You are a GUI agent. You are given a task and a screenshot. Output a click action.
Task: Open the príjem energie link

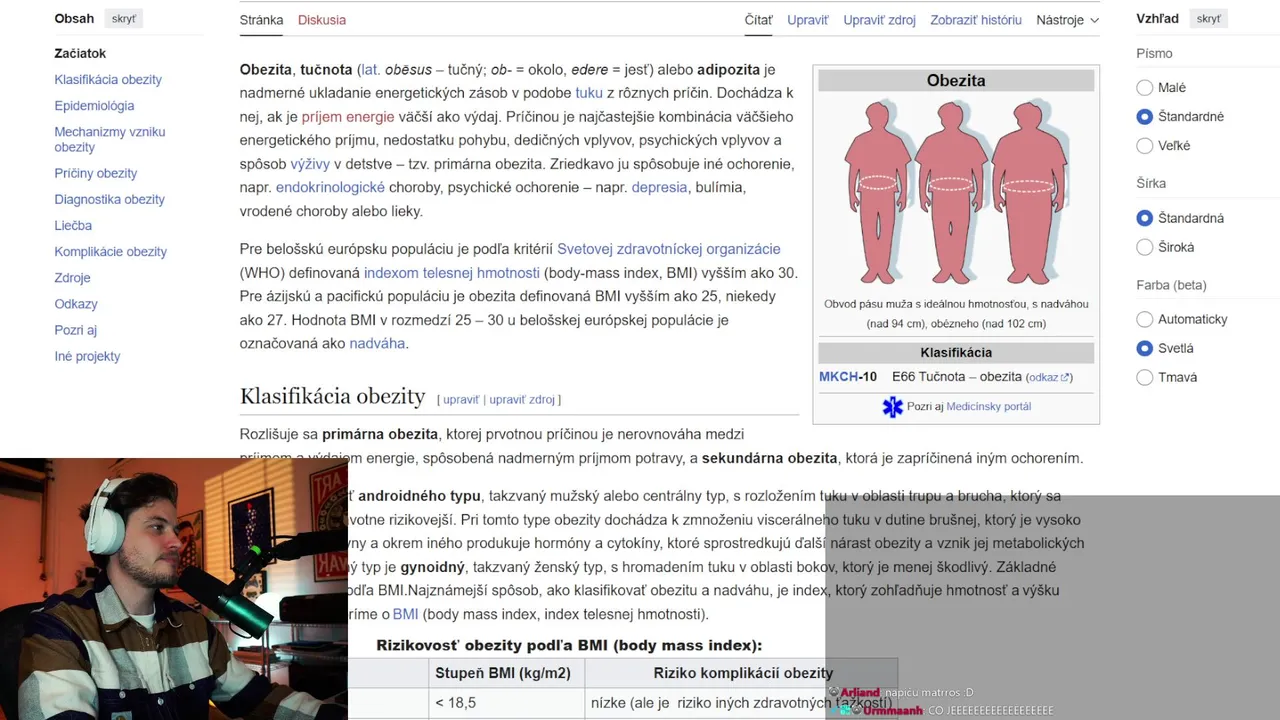pyautogui.click(x=348, y=117)
